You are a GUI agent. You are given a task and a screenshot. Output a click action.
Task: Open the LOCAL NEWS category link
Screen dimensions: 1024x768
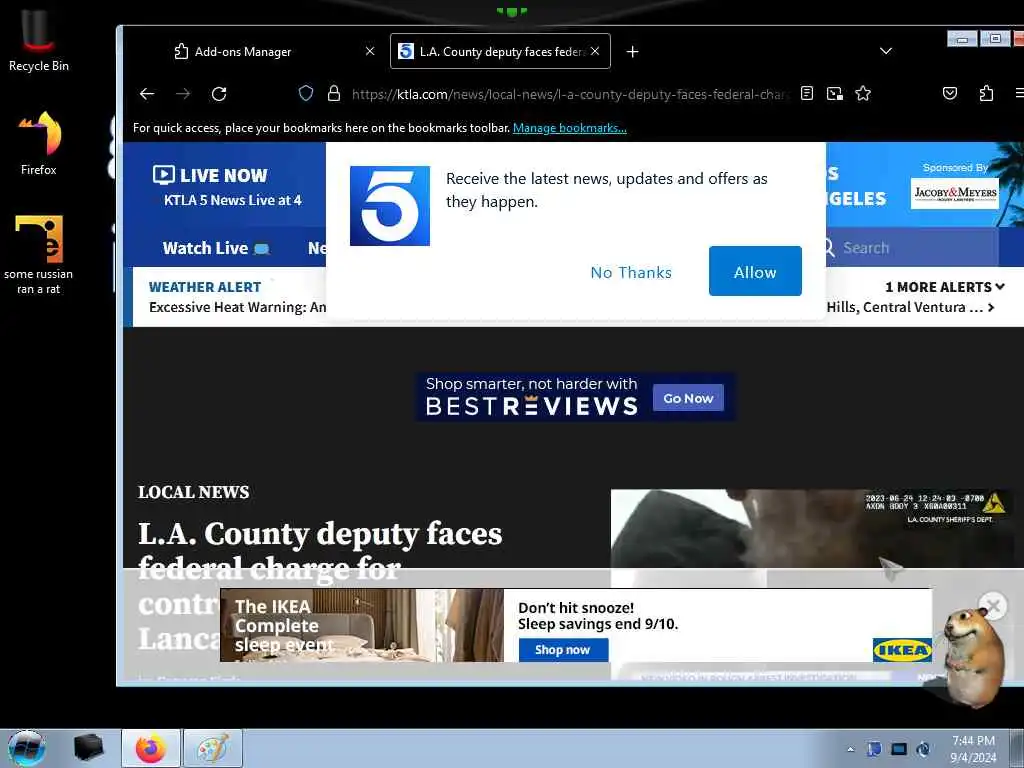(x=193, y=492)
